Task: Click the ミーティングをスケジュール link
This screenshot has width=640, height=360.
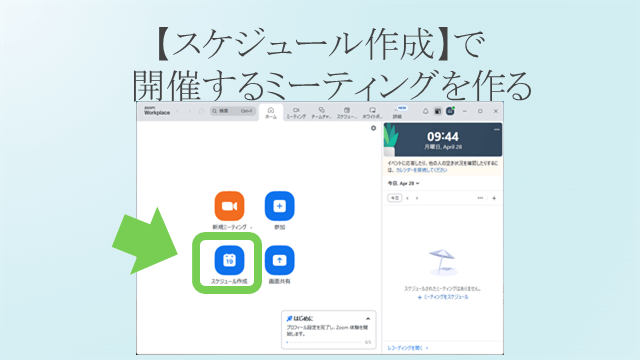Action: click(x=443, y=297)
